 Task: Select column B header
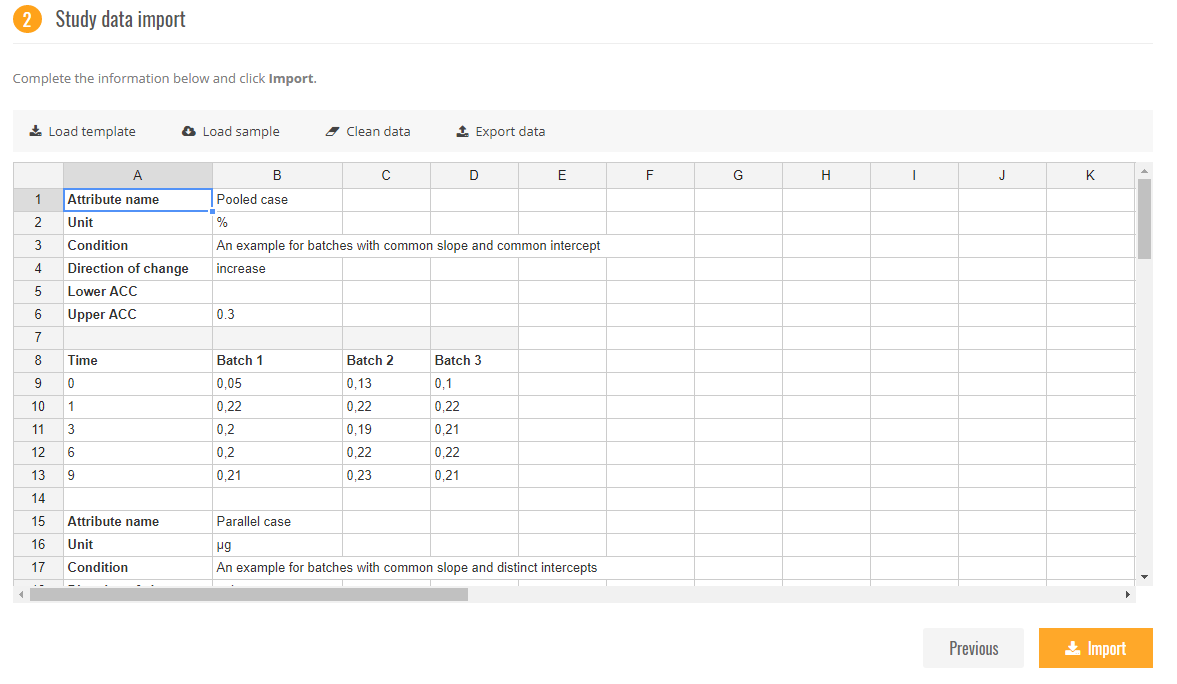(x=277, y=176)
